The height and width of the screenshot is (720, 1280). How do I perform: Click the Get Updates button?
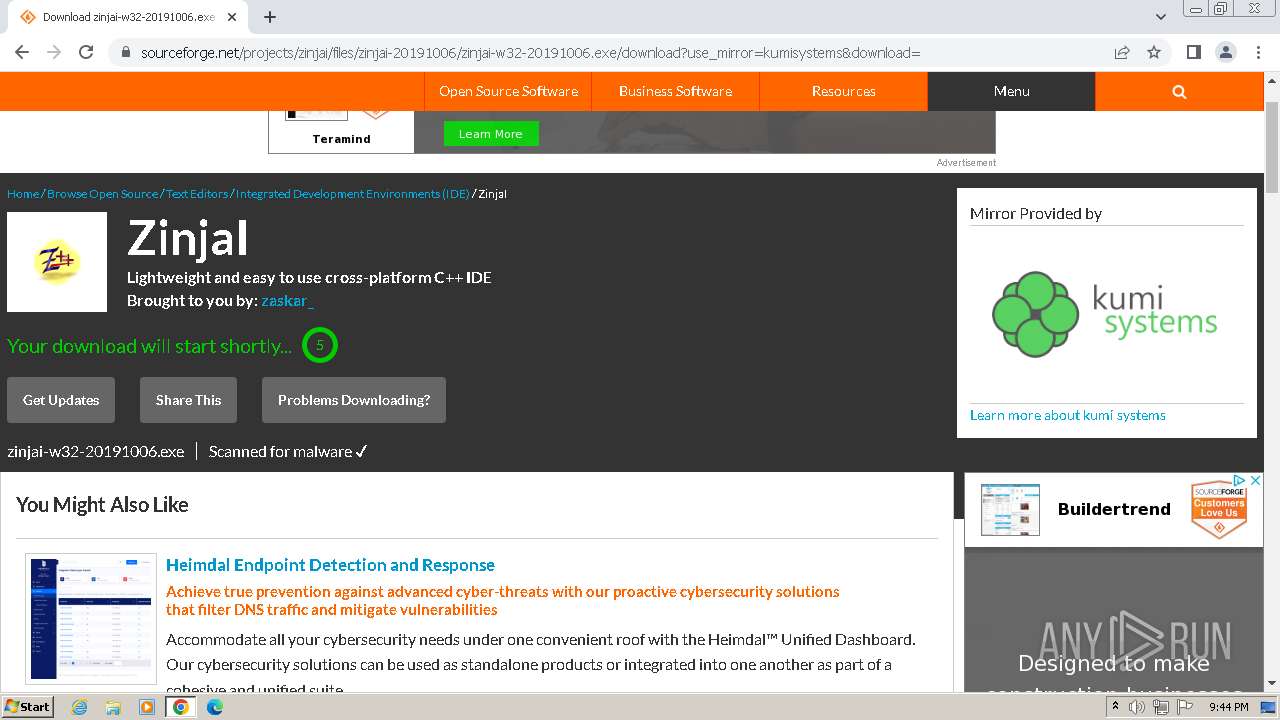pyautogui.click(x=61, y=400)
